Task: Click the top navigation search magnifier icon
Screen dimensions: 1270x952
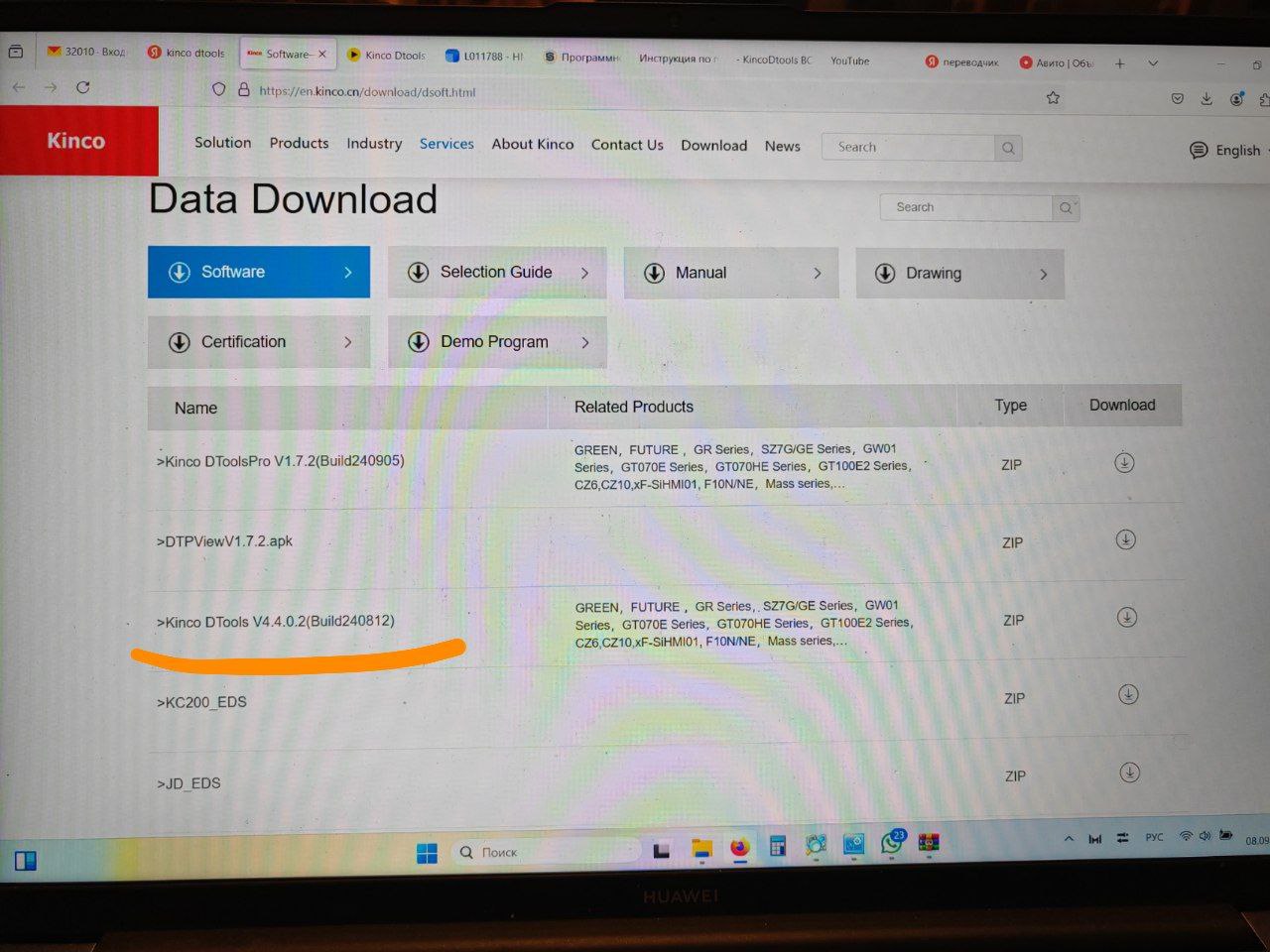Action: point(1008,148)
